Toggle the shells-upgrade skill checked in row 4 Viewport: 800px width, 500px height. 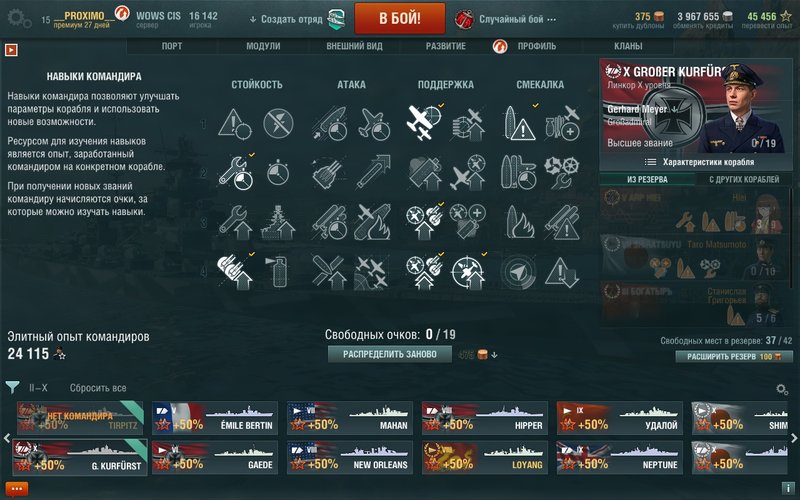click(236, 272)
